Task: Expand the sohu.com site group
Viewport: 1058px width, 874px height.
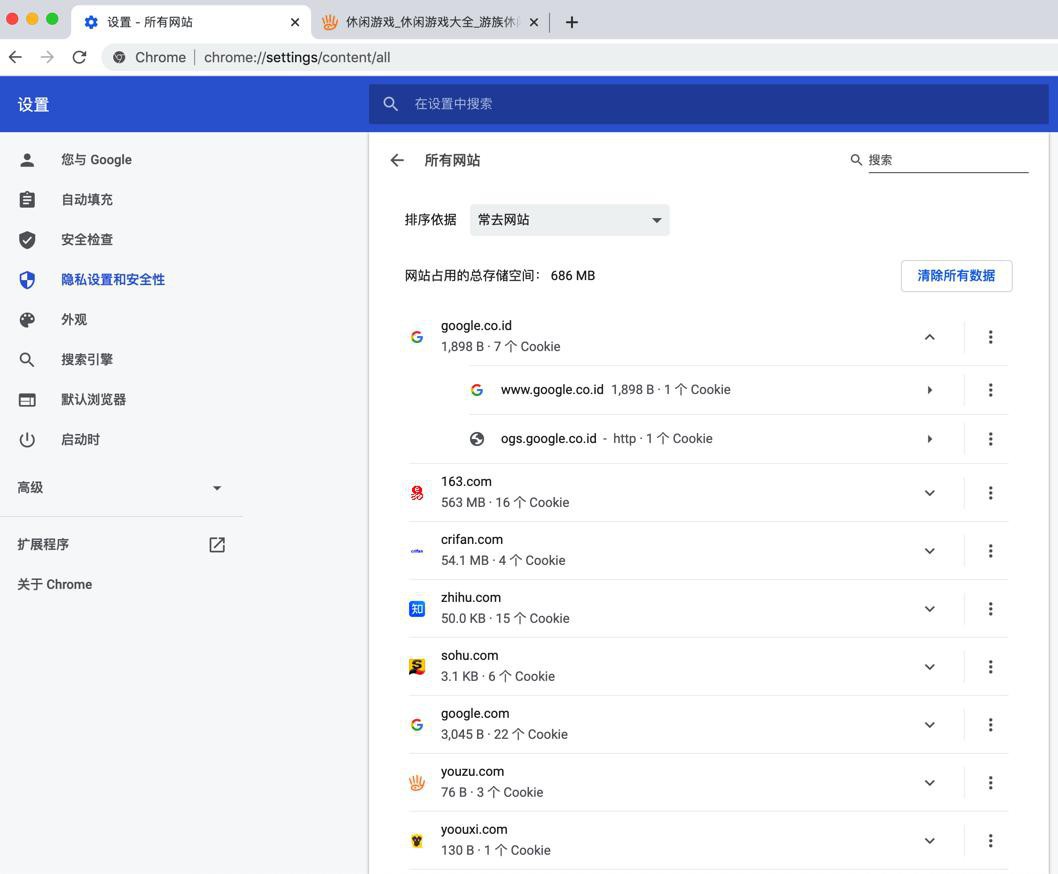Action: tap(929, 667)
